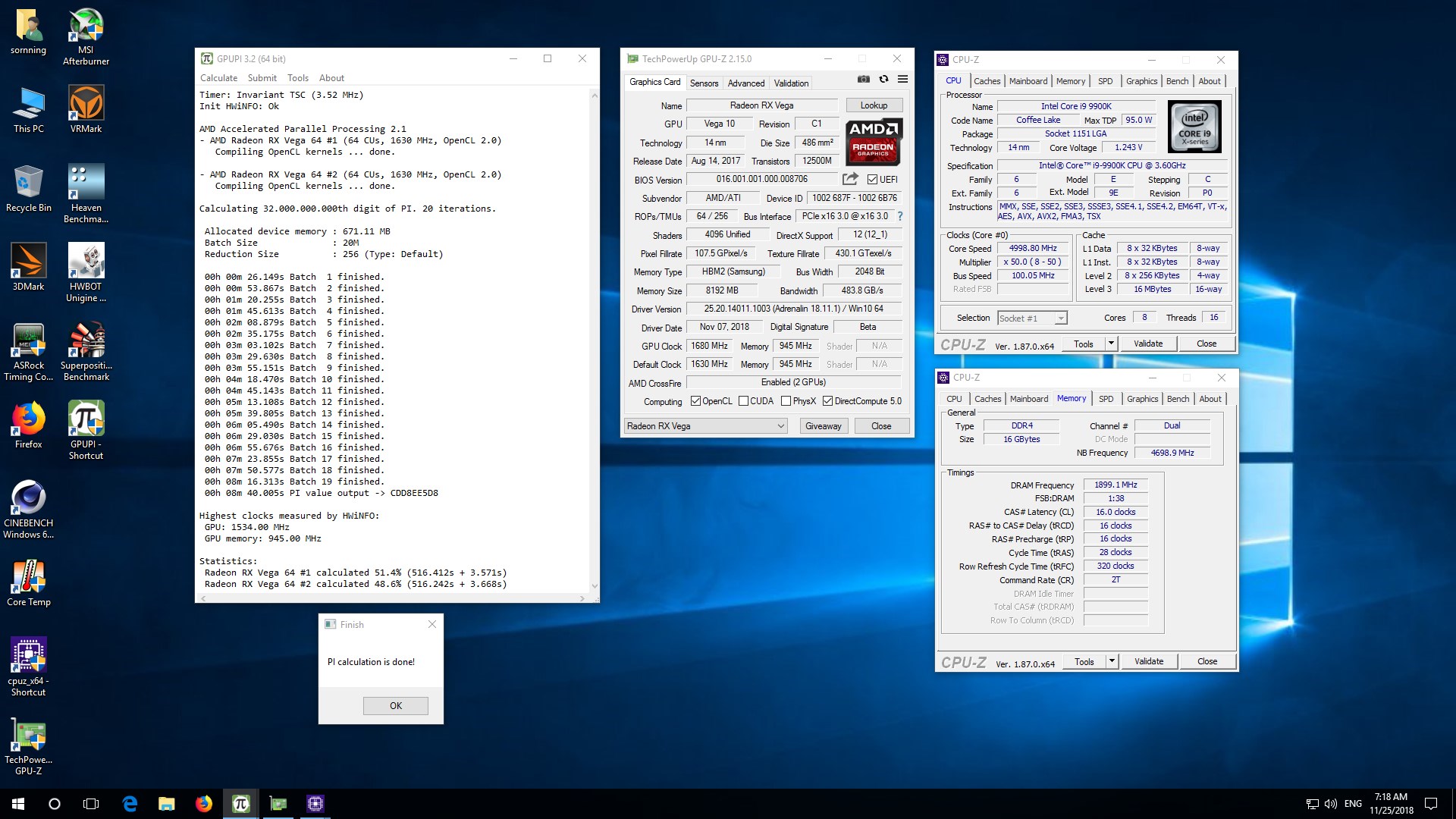Click Validate in the bottom CPU-Z window
This screenshot has height=819, width=1456.
1149,661
